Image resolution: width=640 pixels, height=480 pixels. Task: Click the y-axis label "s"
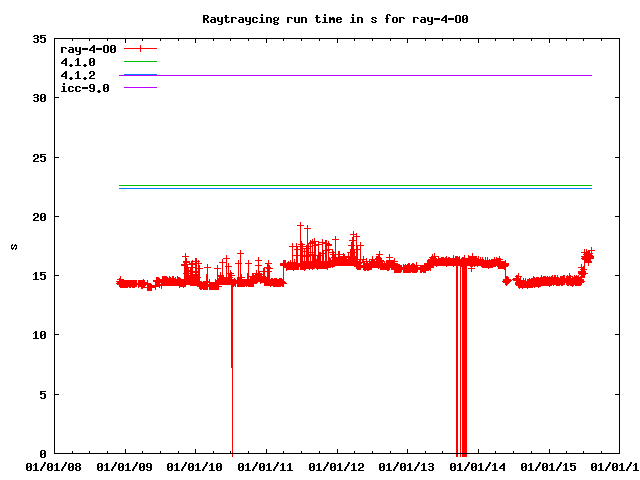coord(14,246)
